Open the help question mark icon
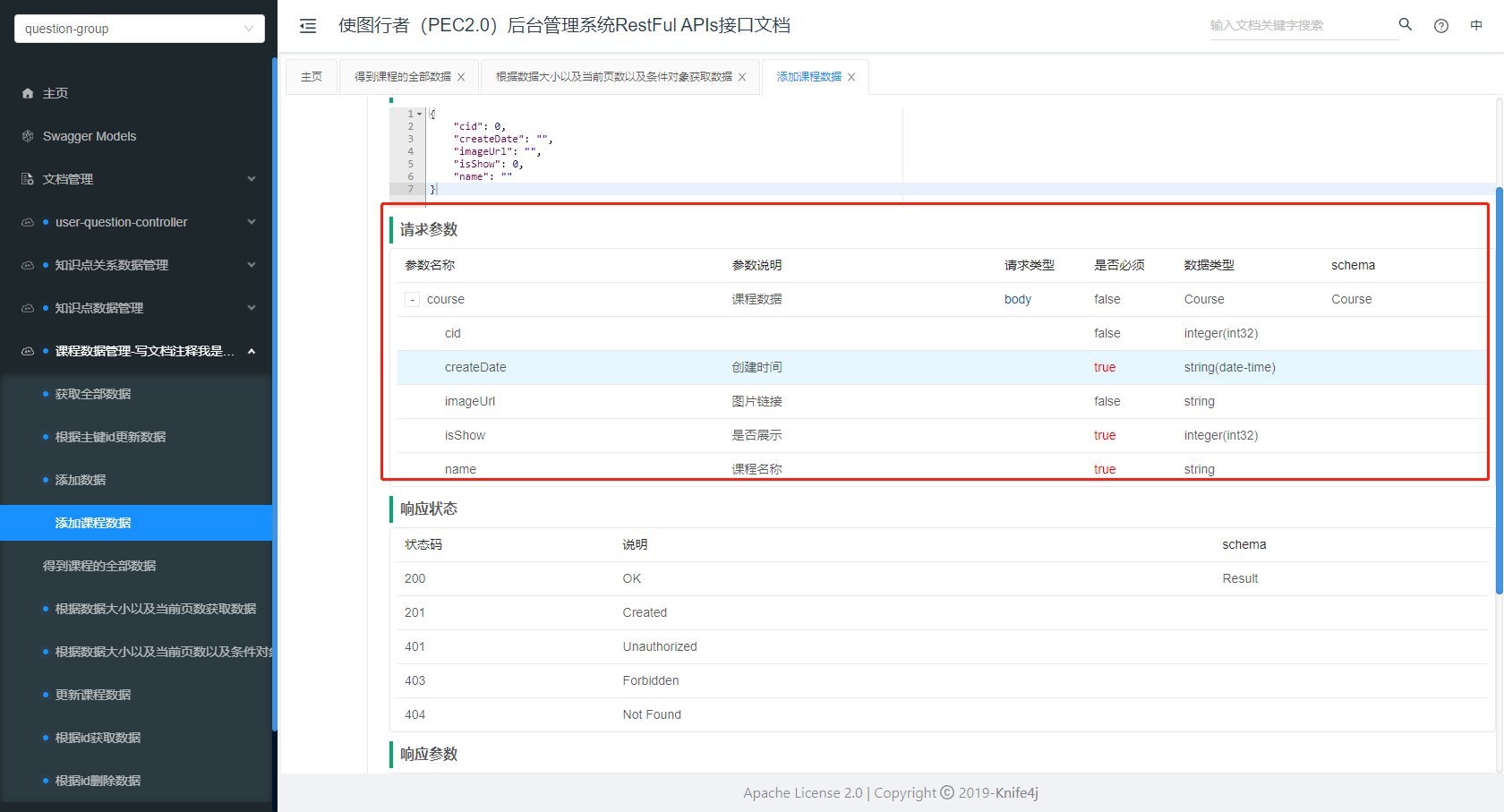The height and width of the screenshot is (812, 1504). tap(1441, 26)
